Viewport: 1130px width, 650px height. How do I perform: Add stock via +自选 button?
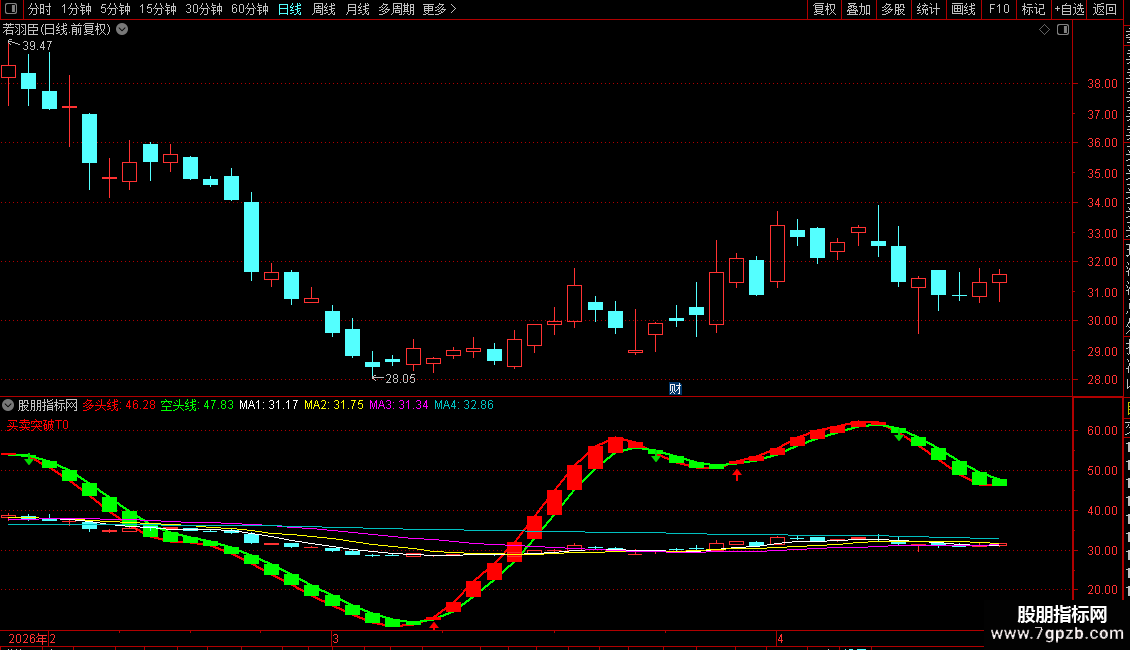[x=1069, y=9]
